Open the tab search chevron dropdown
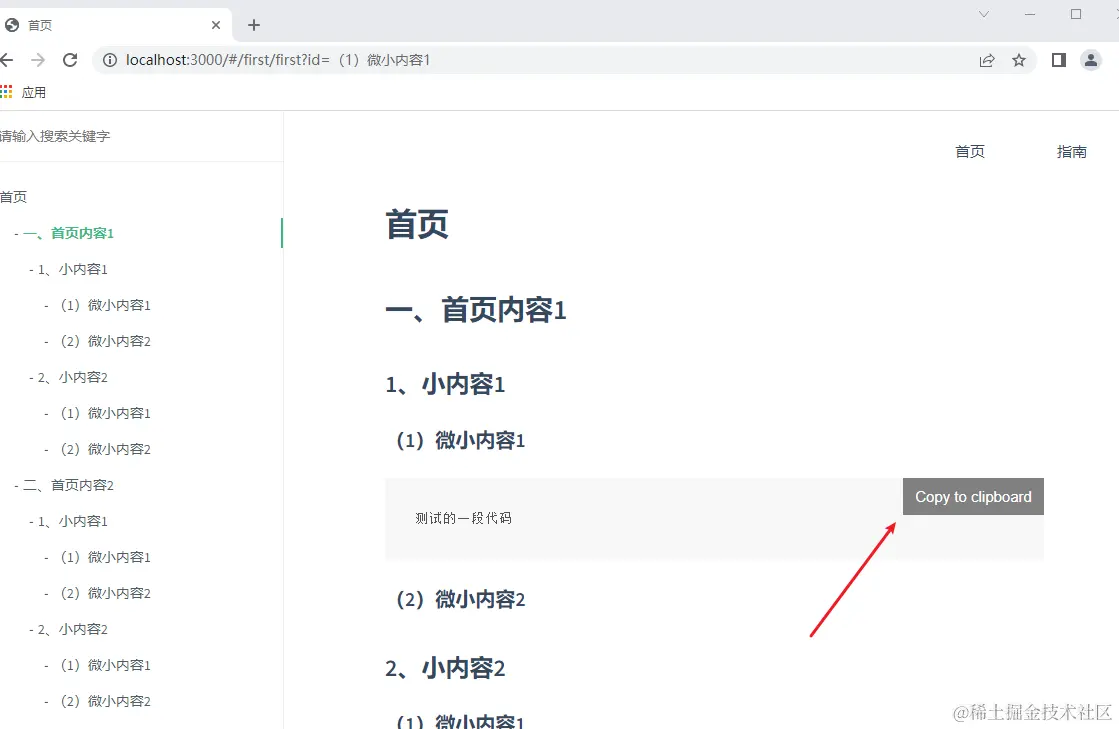Viewport: 1119px width, 729px height. click(x=983, y=14)
